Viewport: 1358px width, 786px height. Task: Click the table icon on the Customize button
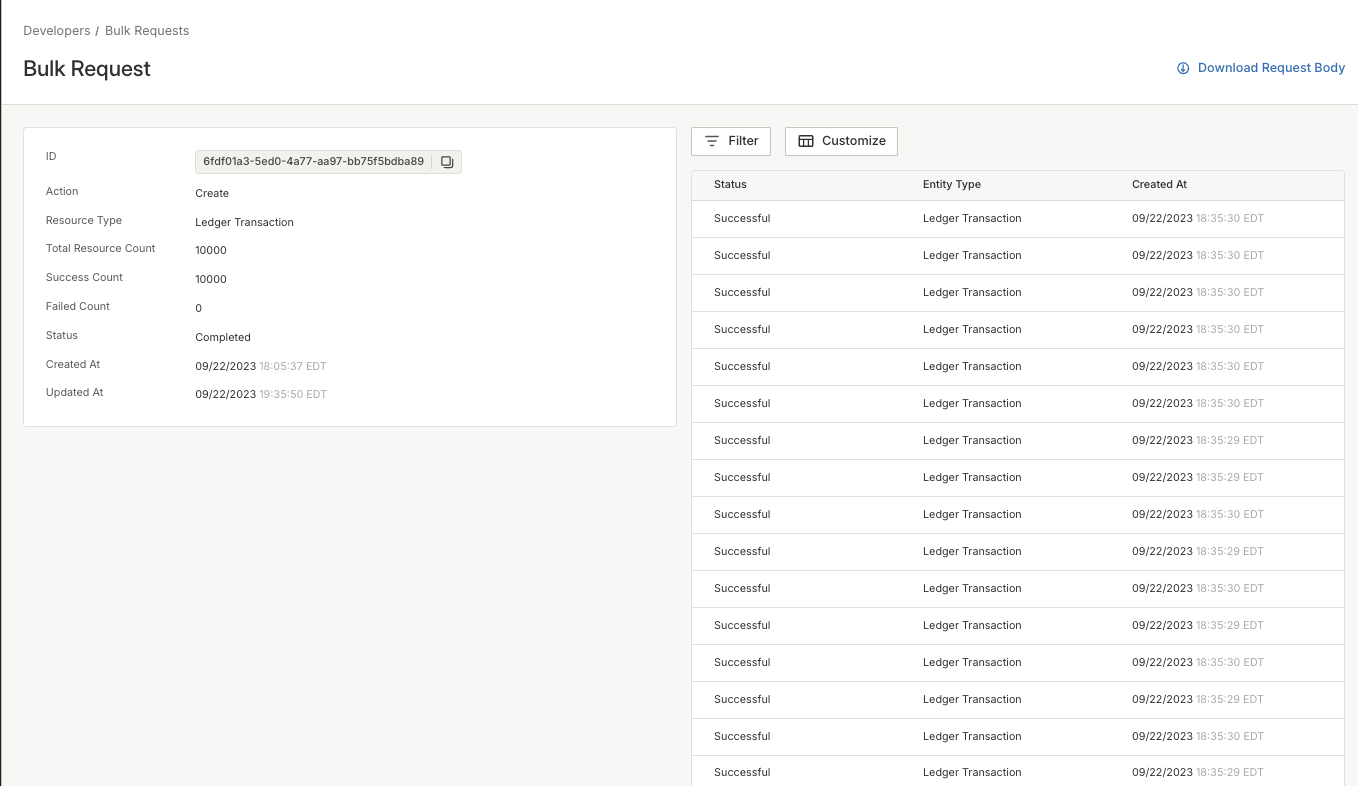(807, 141)
